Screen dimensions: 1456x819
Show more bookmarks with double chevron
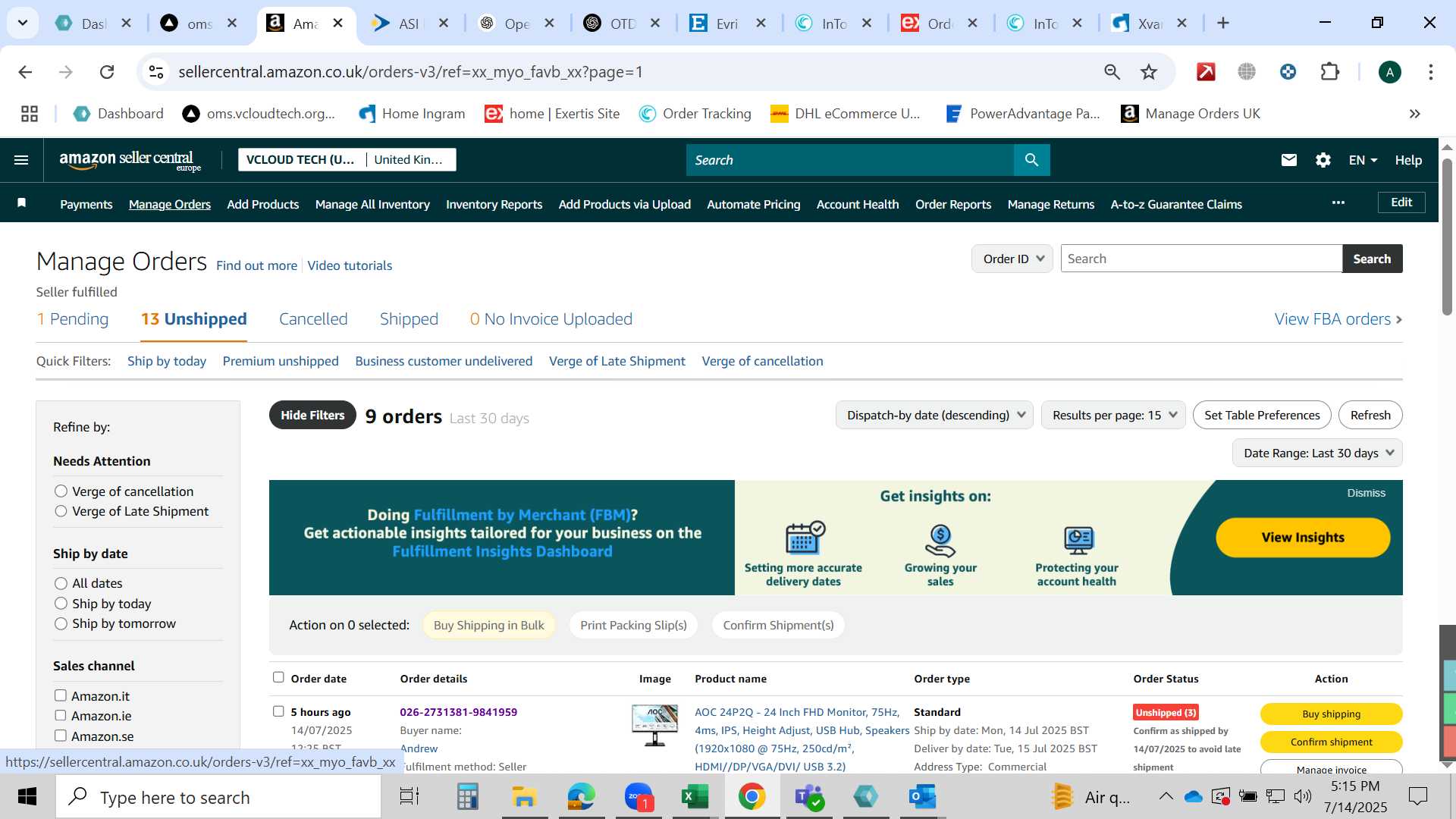1415,114
